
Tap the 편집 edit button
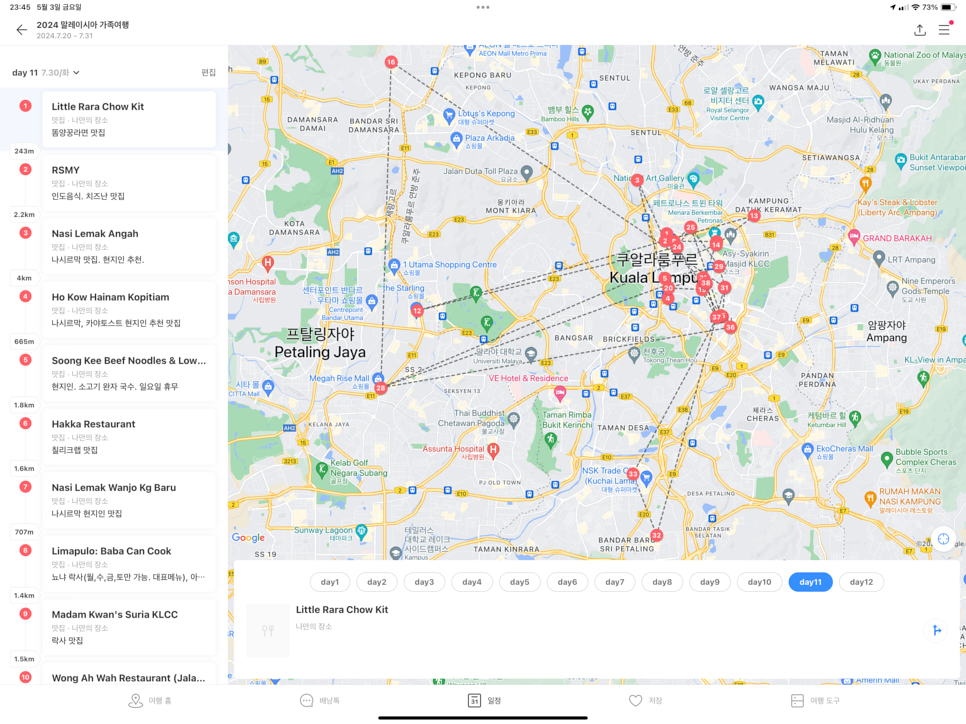point(208,73)
